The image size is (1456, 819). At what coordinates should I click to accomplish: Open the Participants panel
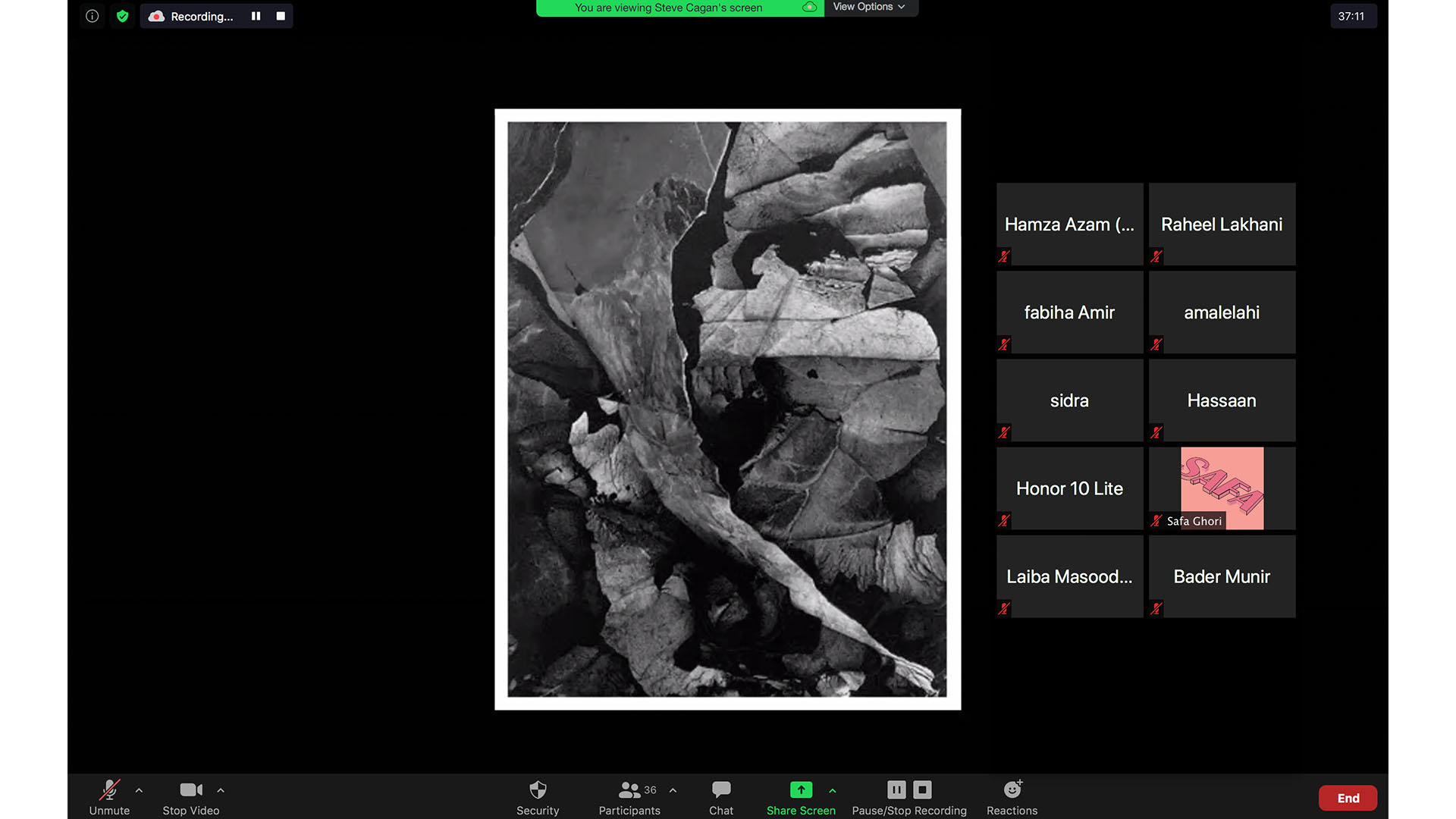tap(629, 798)
